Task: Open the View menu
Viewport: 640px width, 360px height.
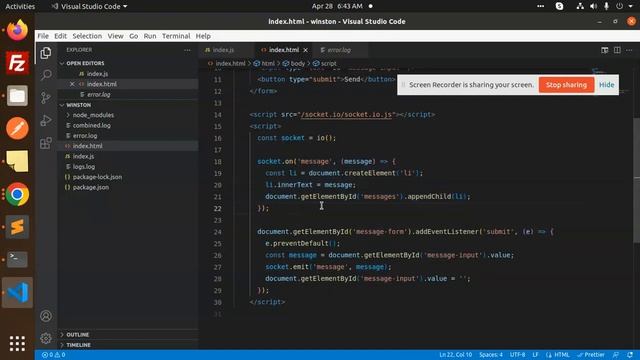Action: [115, 36]
